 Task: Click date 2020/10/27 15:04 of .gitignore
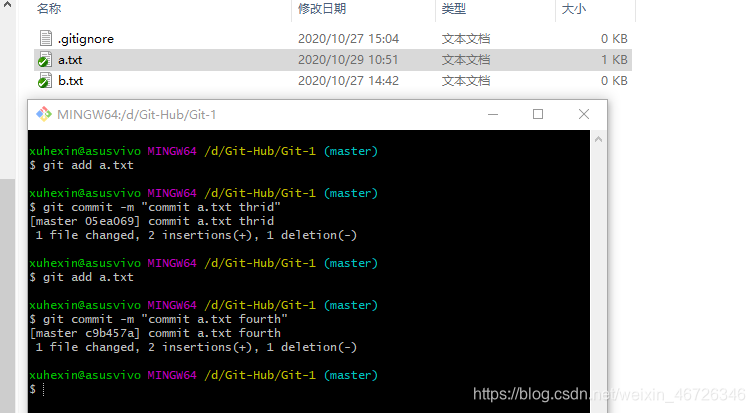pyautogui.click(x=348, y=39)
